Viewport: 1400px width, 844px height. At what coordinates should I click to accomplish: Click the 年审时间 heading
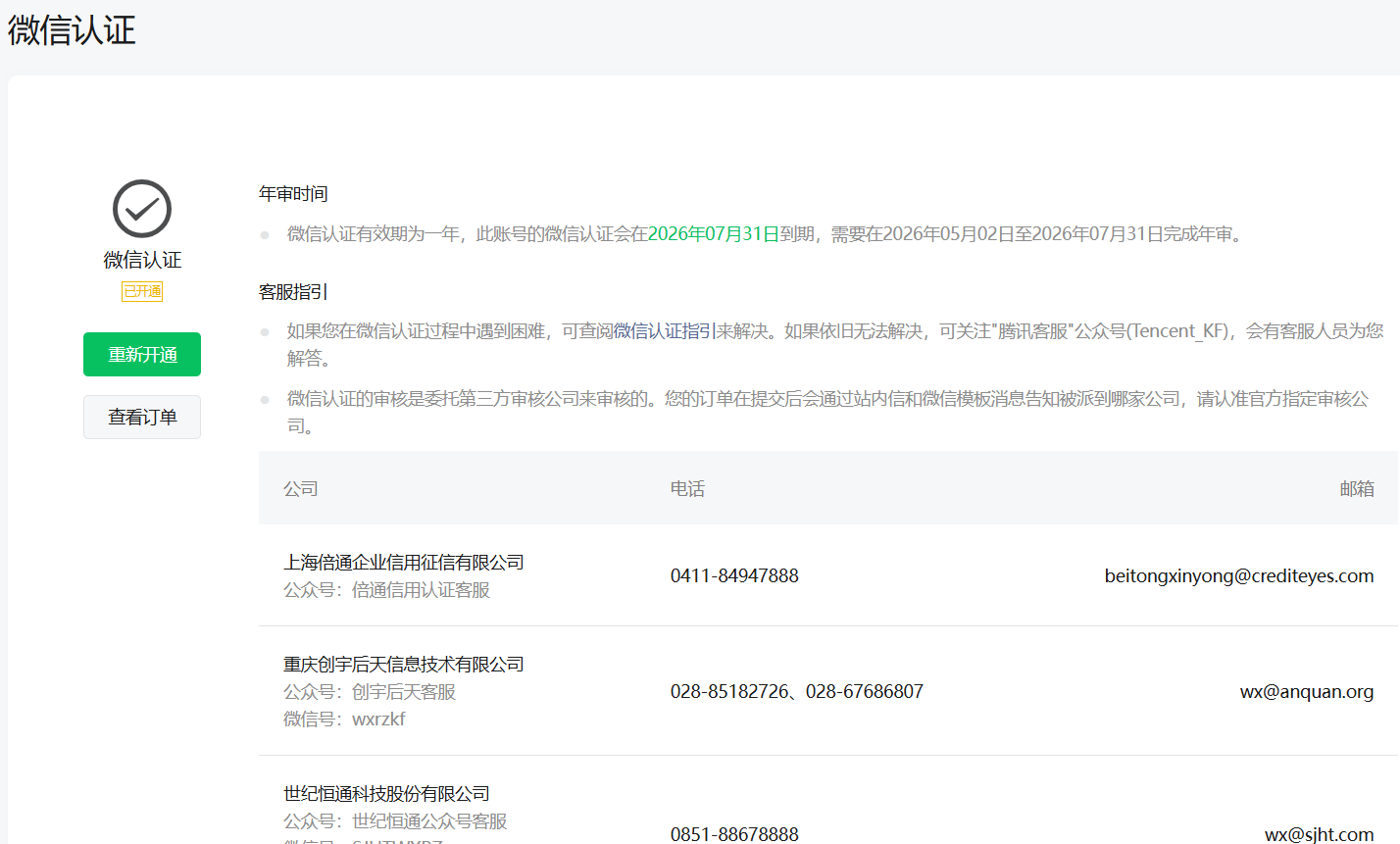293,194
